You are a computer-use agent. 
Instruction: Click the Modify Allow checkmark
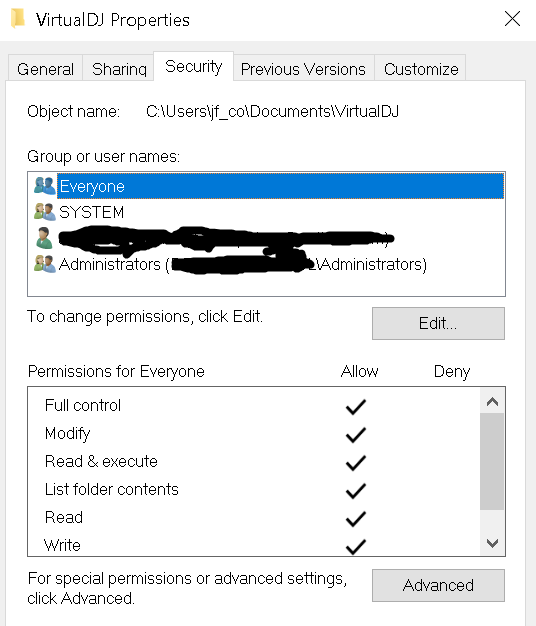pos(356,435)
